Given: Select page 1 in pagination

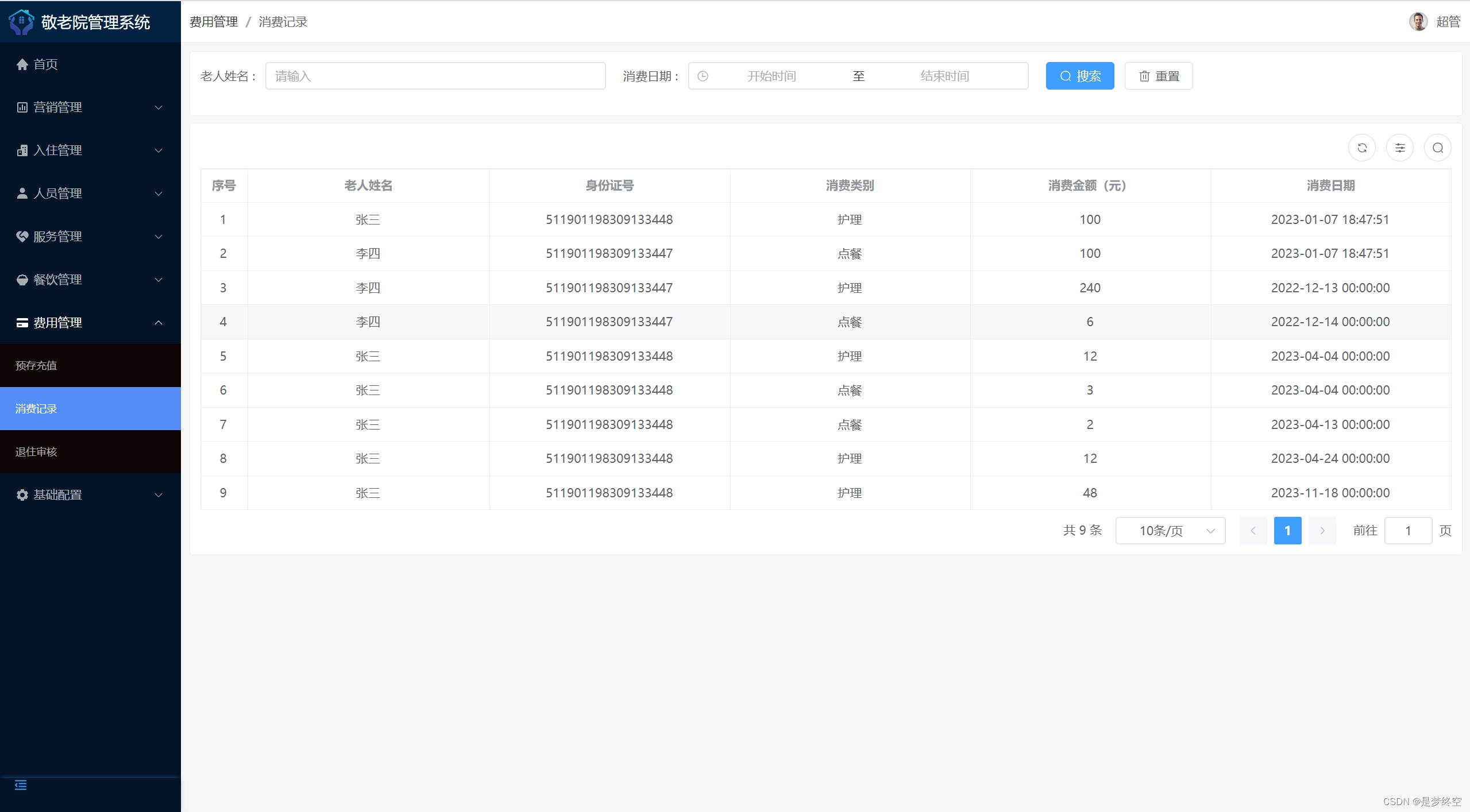Looking at the screenshot, I should [x=1288, y=531].
